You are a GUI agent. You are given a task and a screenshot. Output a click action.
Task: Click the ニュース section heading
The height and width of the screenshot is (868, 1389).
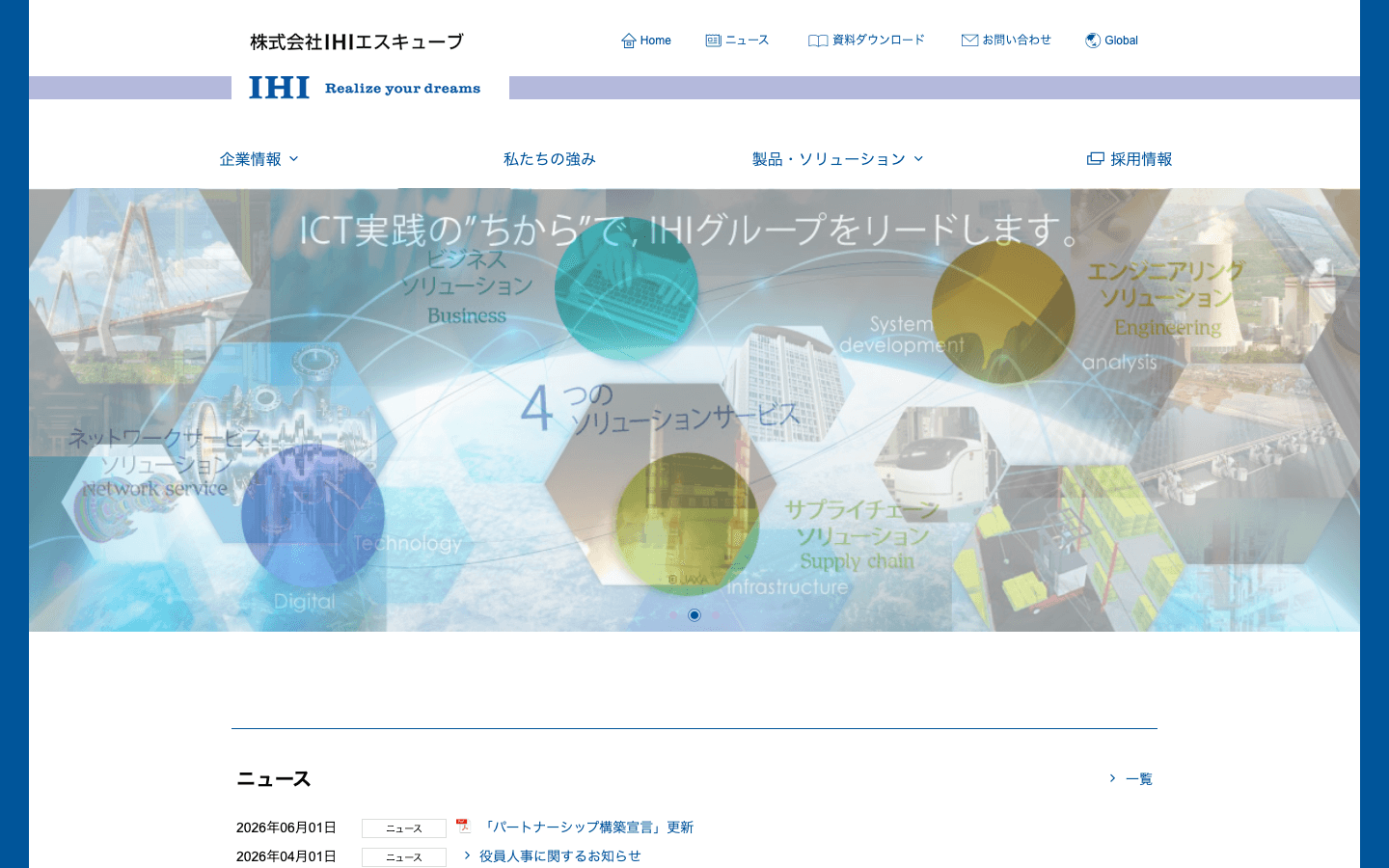(x=274, y=779)
